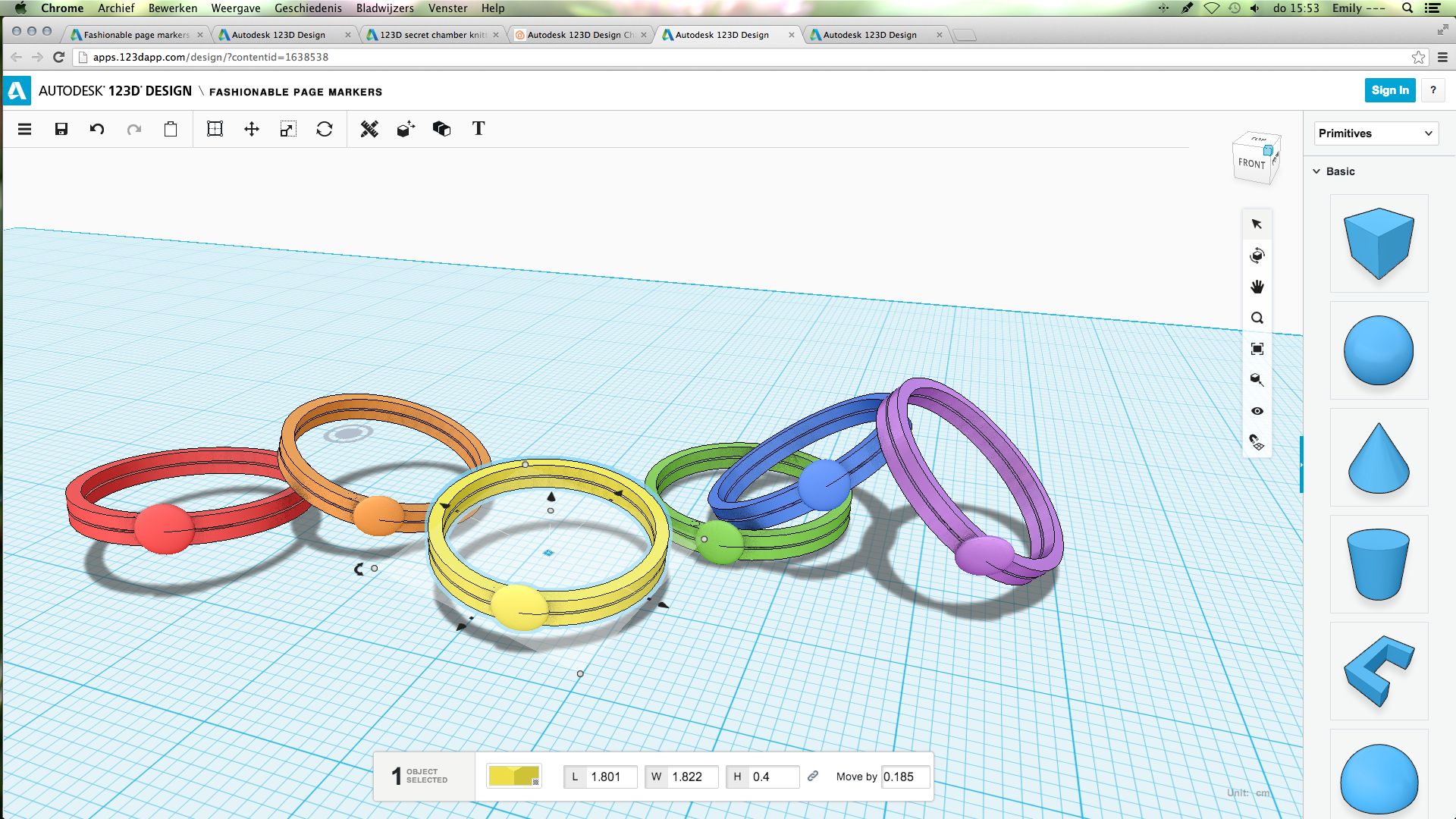Enable the undo arrow icon
1456x819 pixels.
(97, 128)
